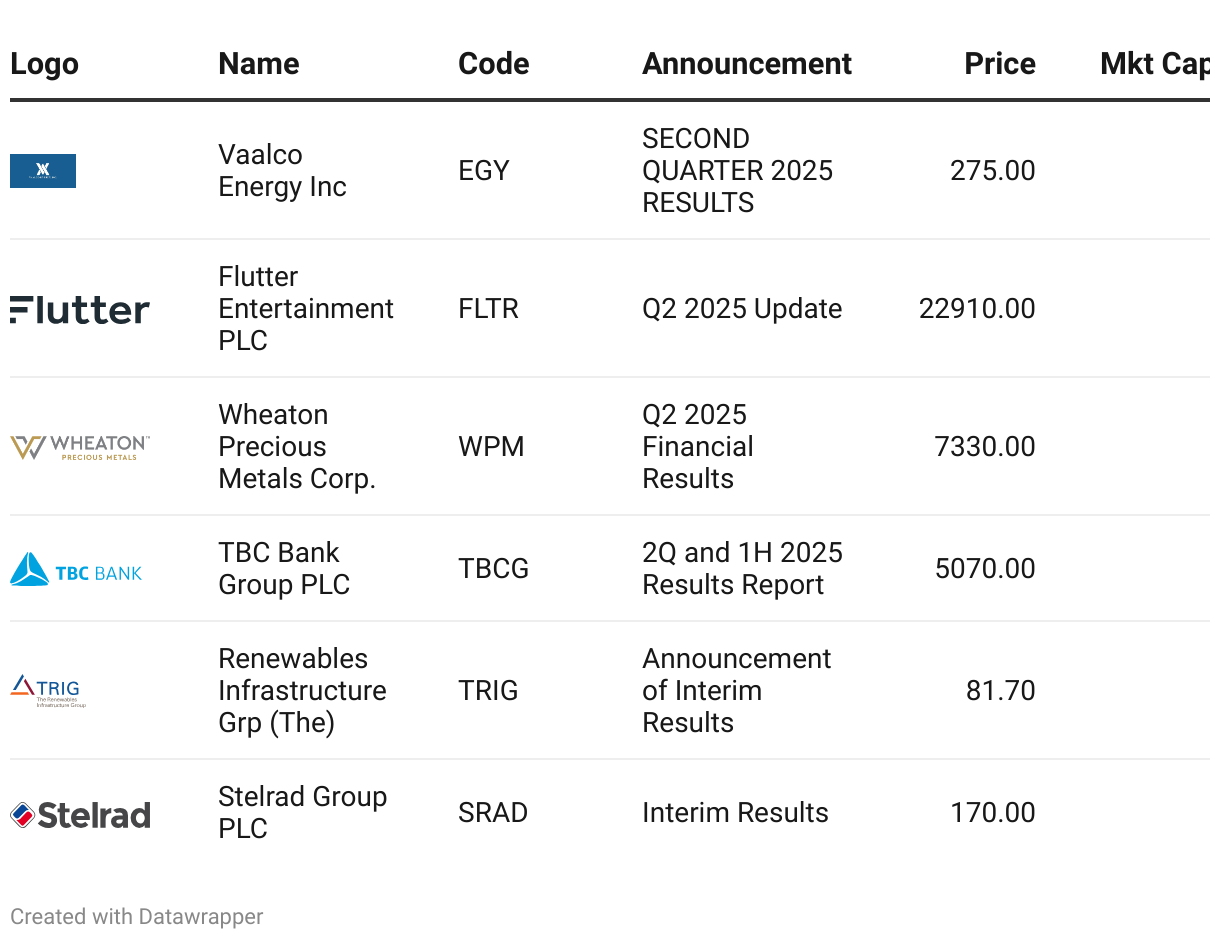Open the Q2 2025 Update announcement

click(742, 309)
